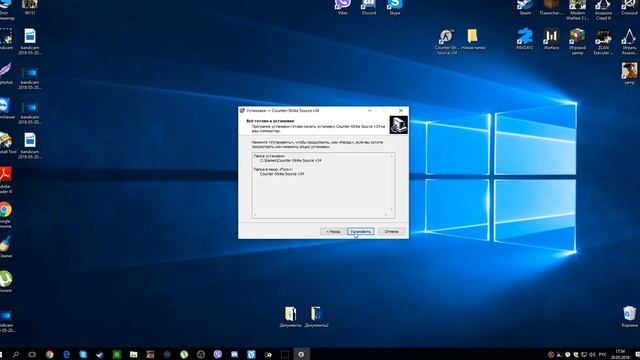
Task: Click the install folder path line in summary
Action: tap(291, 160)
